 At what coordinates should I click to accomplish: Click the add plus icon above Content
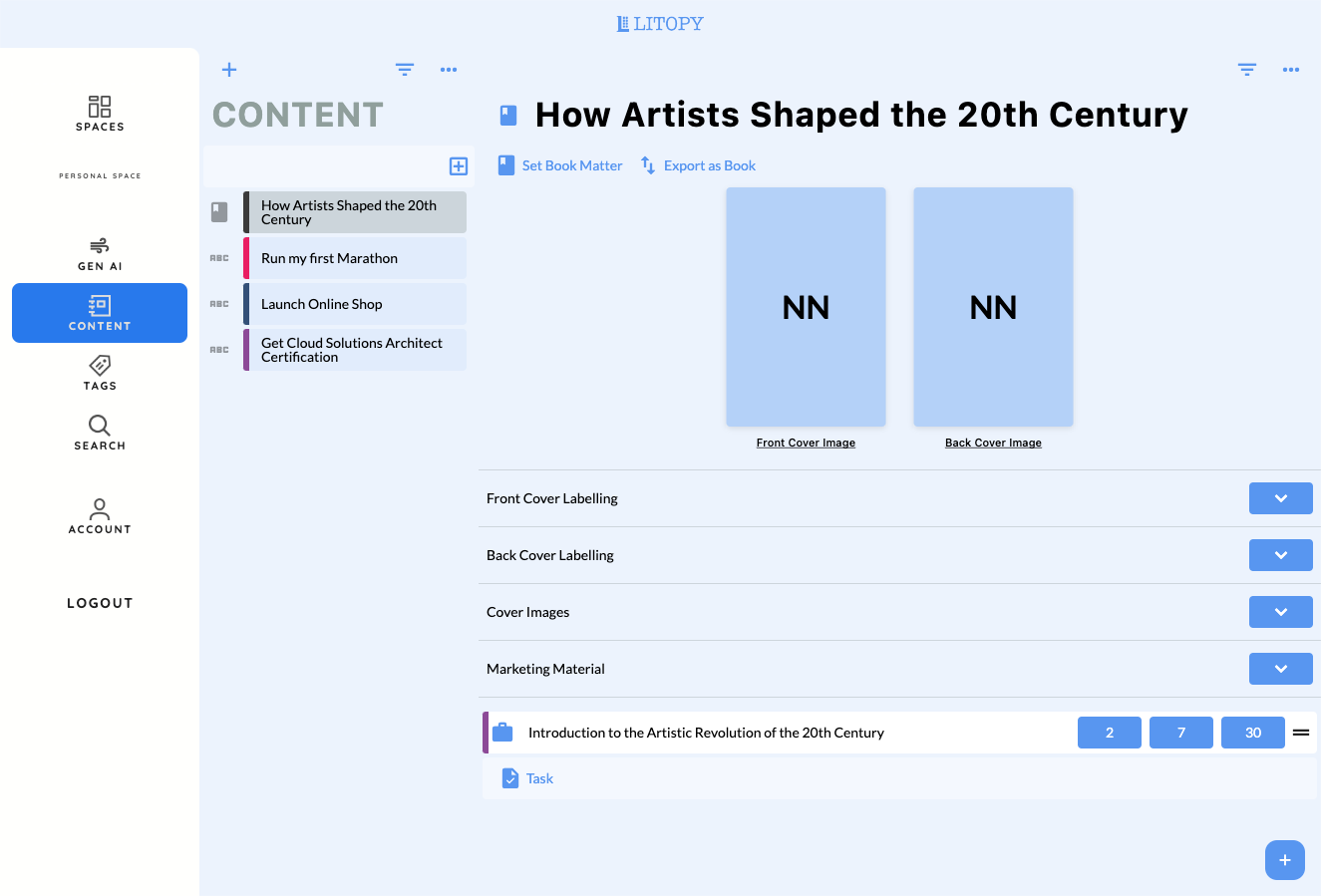pos(229,70)
